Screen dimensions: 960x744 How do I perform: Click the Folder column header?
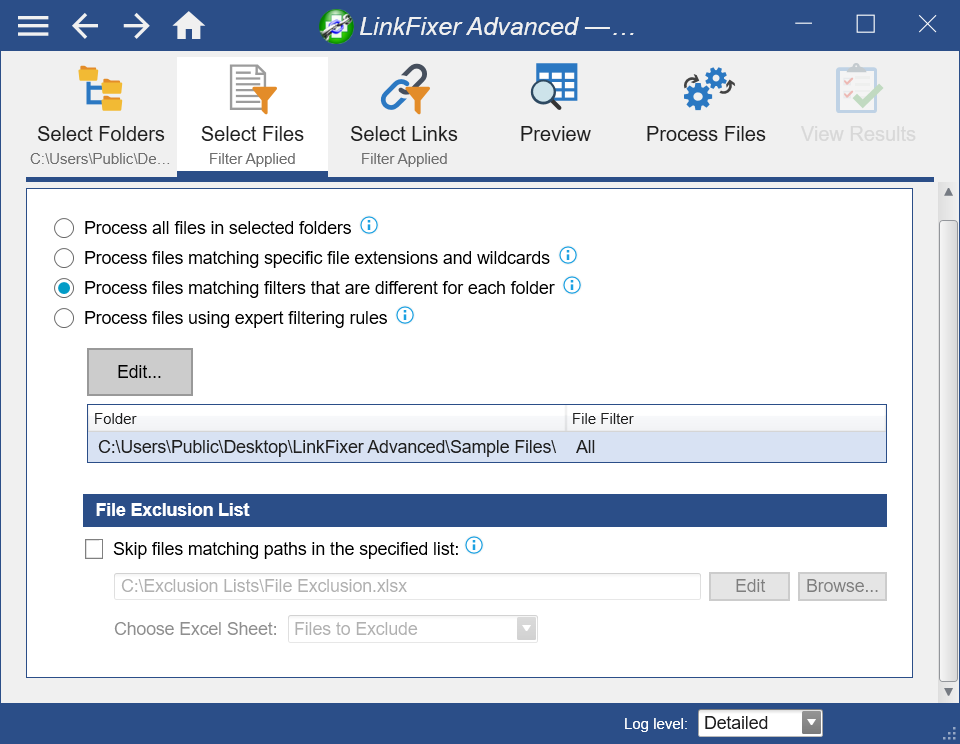[327, 419]
